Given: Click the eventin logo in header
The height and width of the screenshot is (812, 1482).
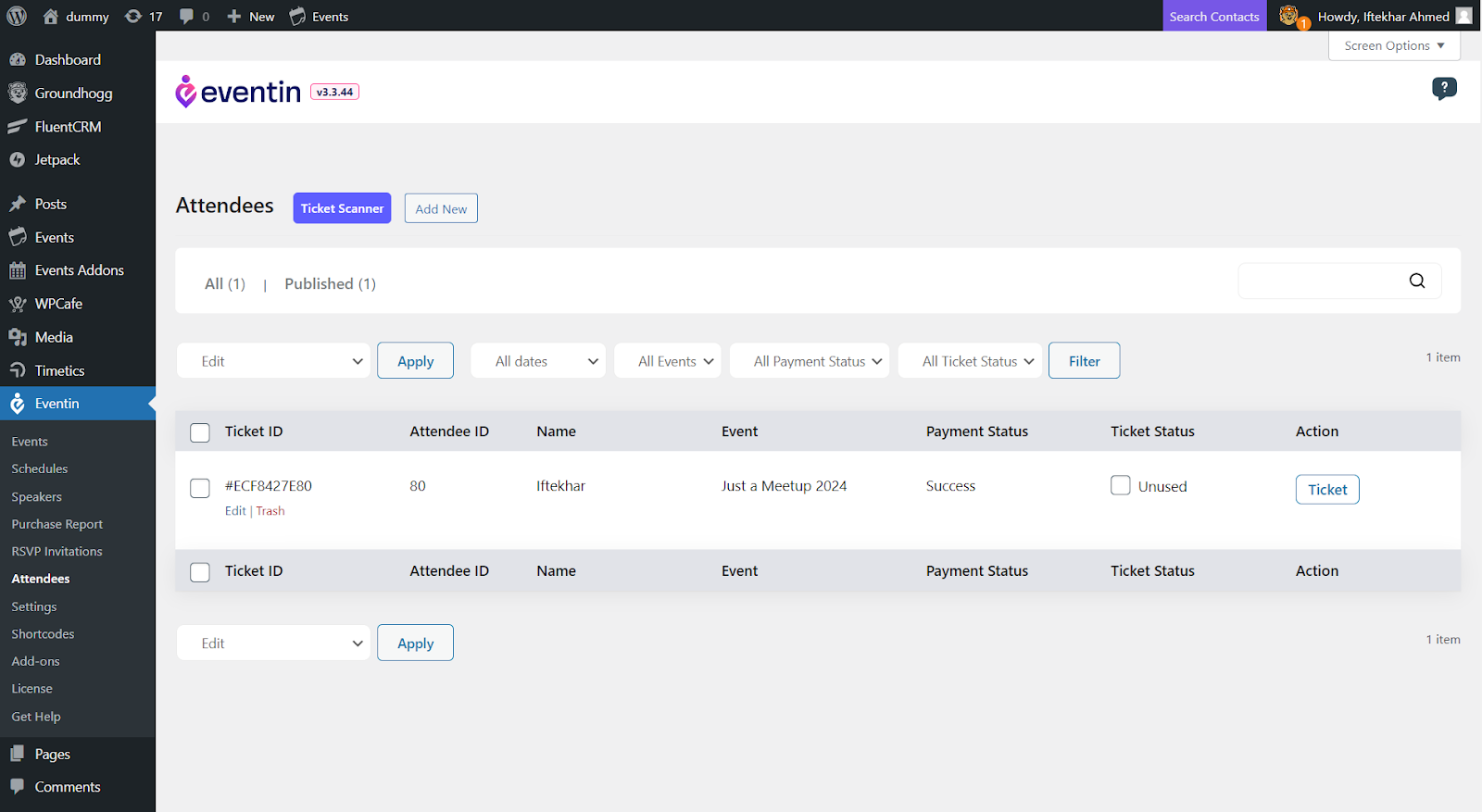Looking at the screenshot, I should click(238, 92).
